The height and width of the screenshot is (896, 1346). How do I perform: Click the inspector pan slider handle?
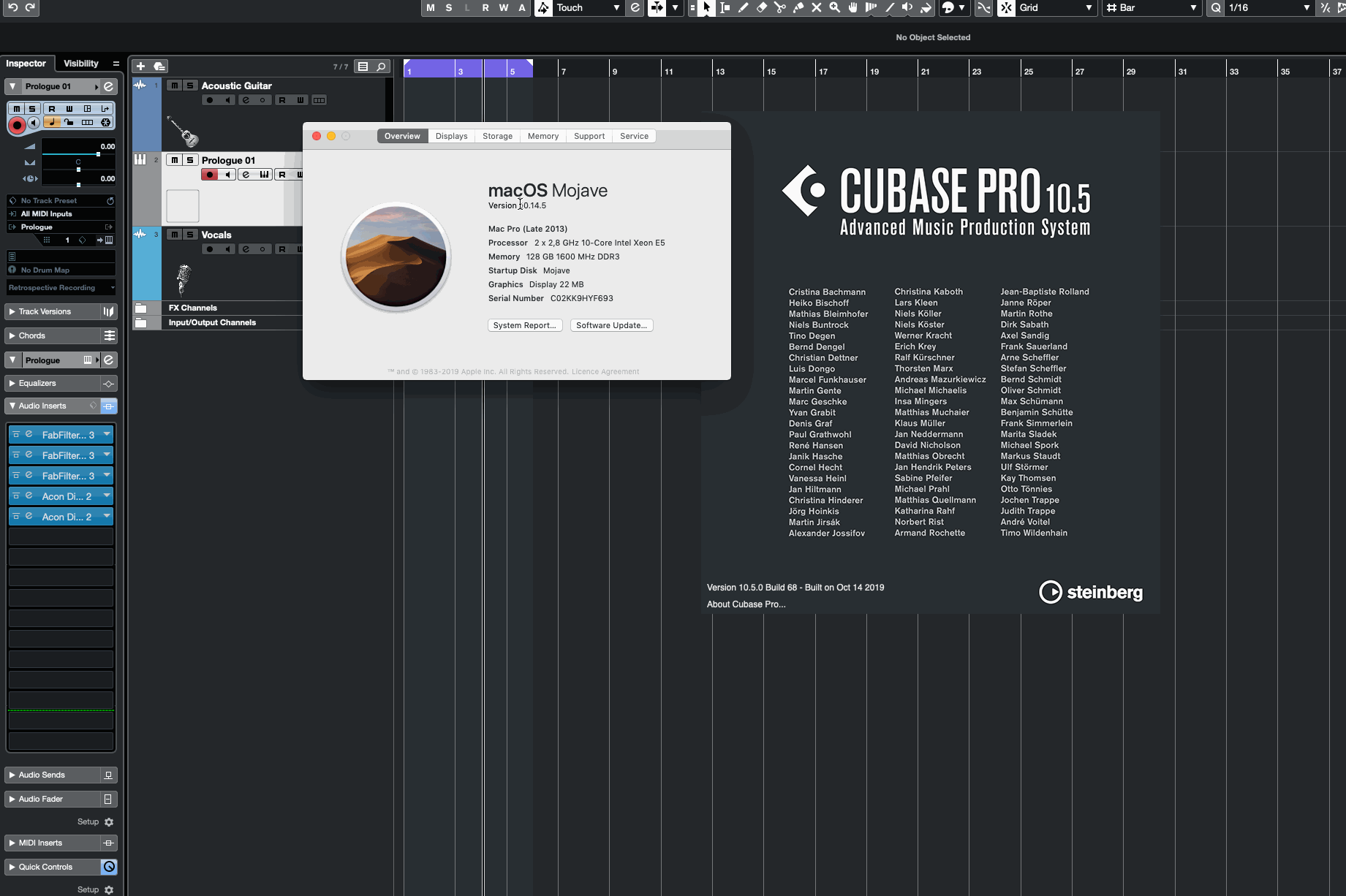coord(78,170)
